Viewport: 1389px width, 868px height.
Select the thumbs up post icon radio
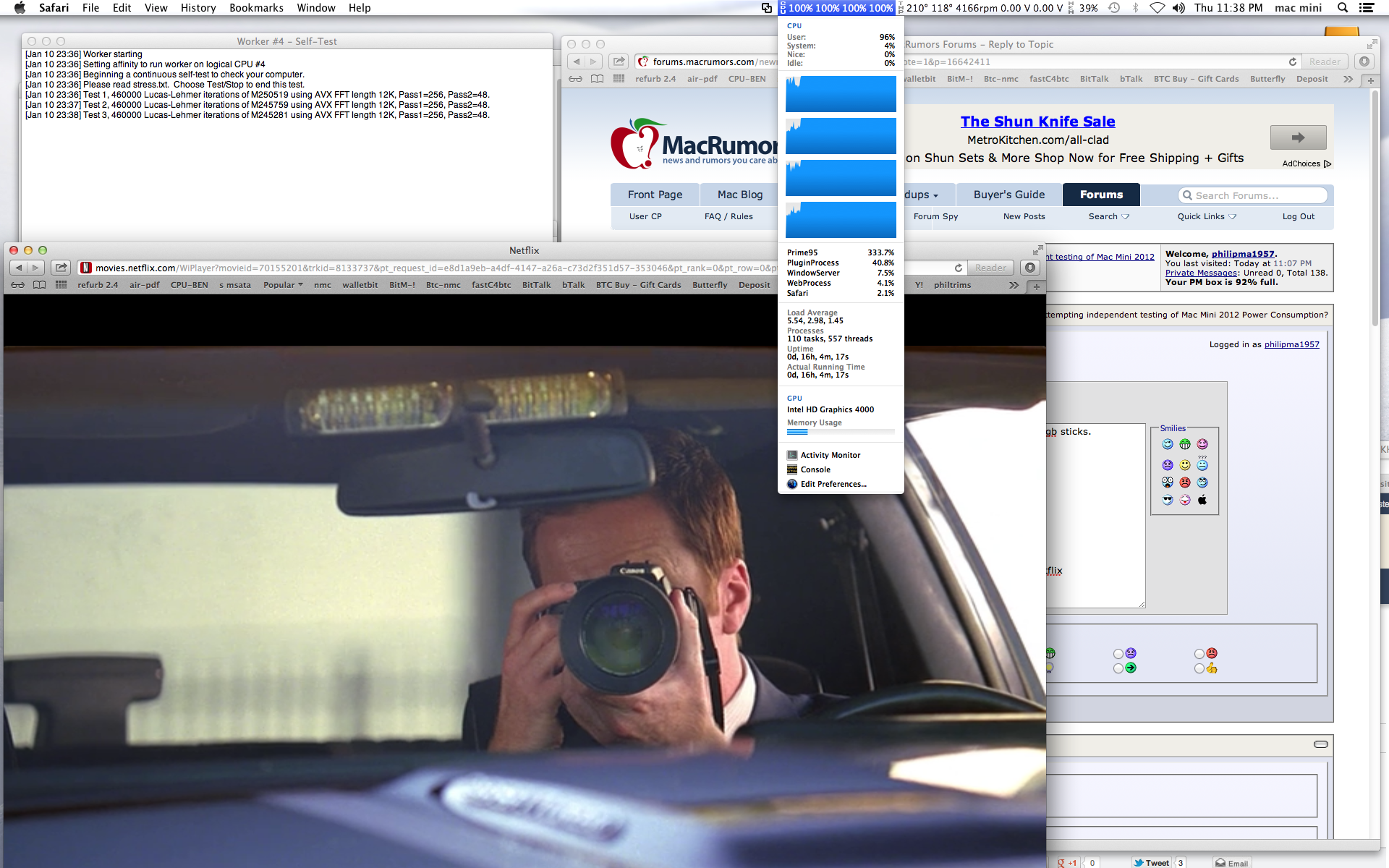click(x=1199, y=668)
